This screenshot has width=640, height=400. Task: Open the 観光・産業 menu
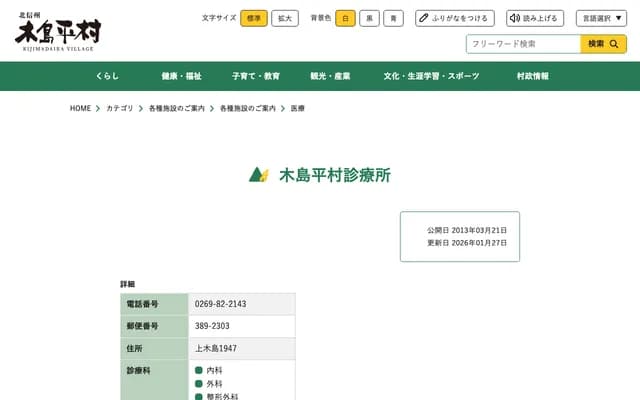(x=330, y=76)
